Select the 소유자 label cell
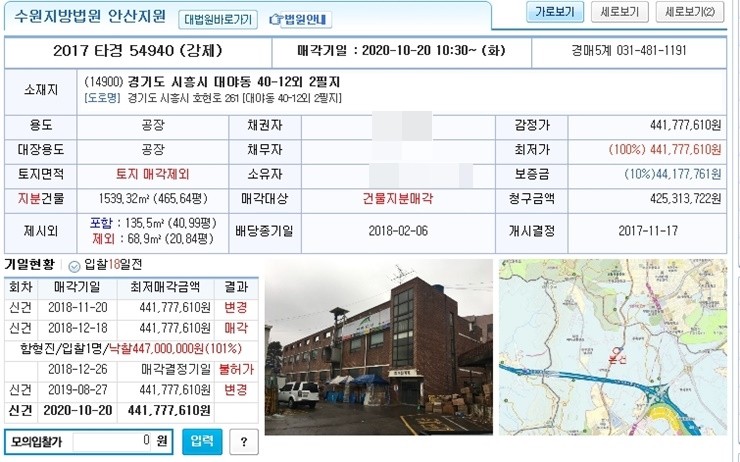Viewport: 740px width, 462px height. (265, 174)
